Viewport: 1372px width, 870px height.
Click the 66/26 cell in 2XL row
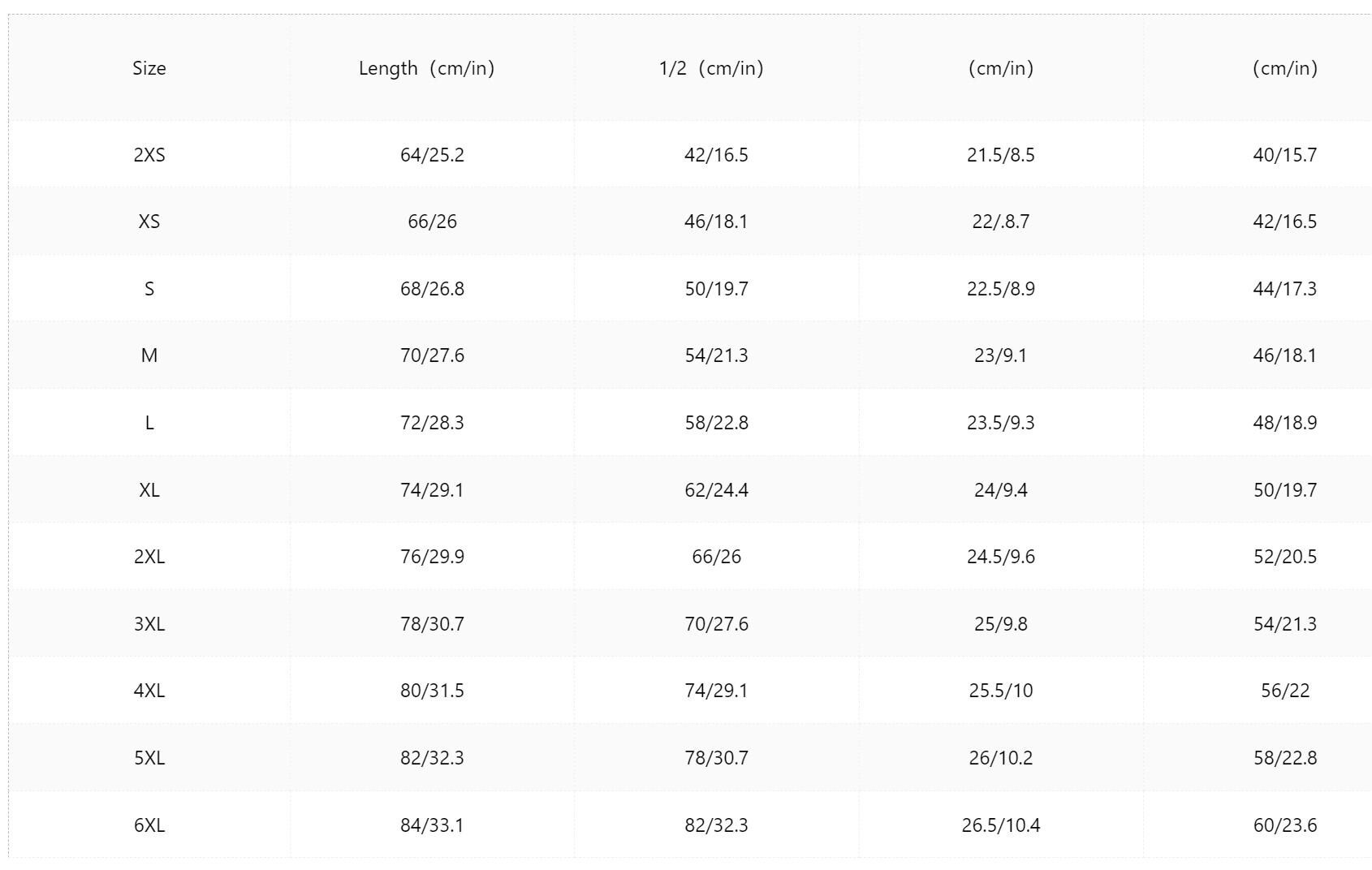point(716,557)
